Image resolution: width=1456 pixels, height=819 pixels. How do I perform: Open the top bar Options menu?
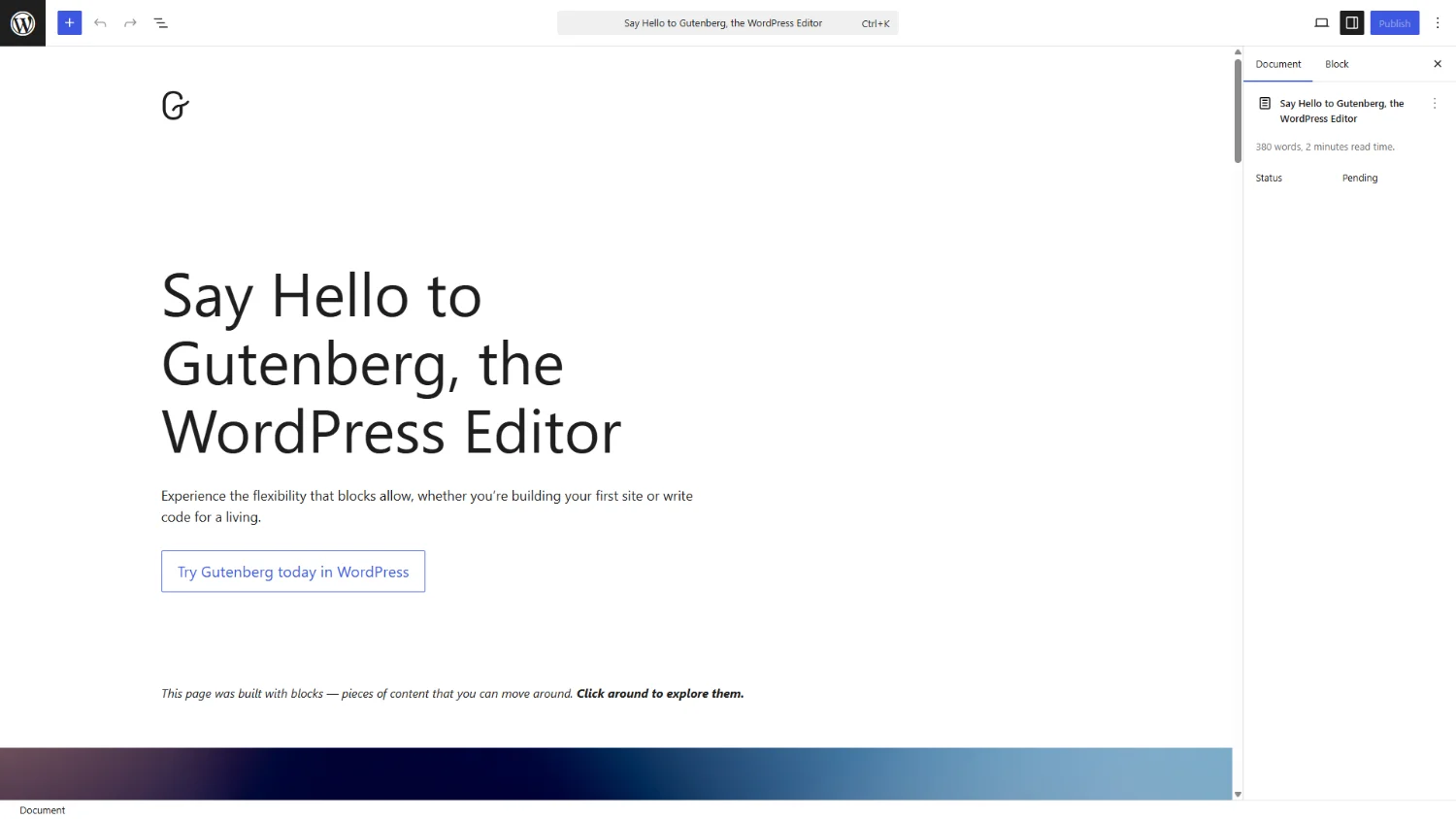tap(1438, 22)
